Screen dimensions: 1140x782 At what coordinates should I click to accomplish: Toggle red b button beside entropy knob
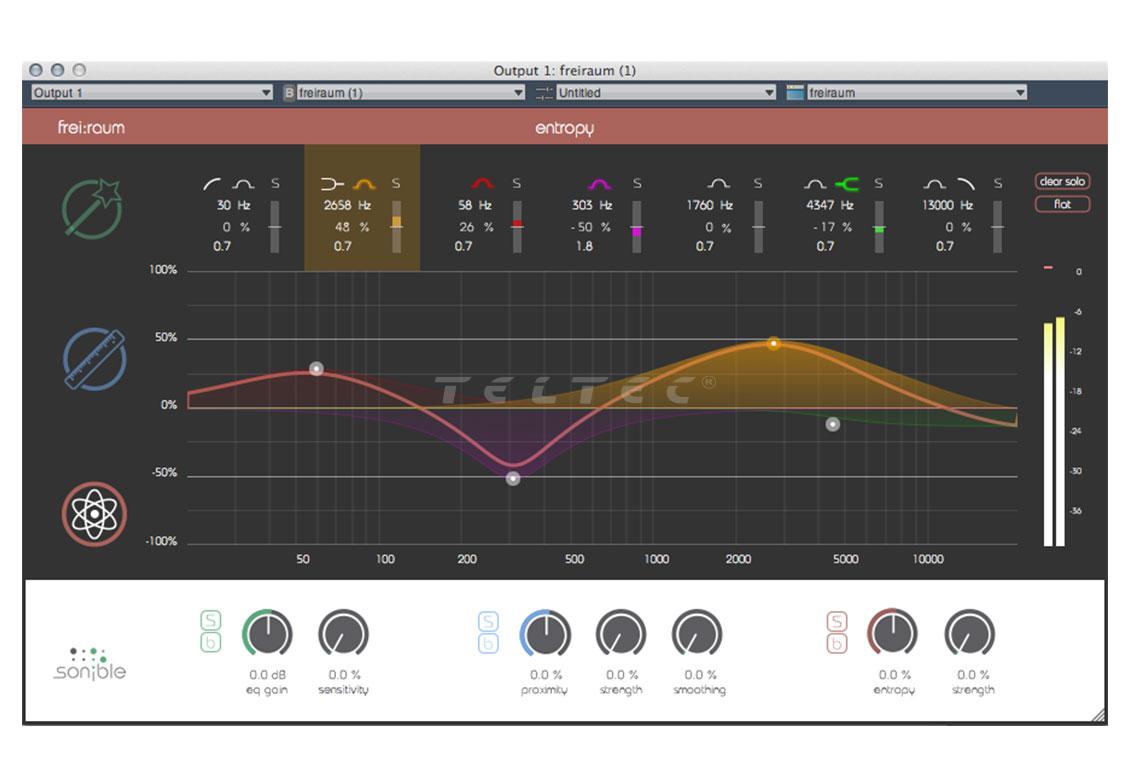pos(838,643)
